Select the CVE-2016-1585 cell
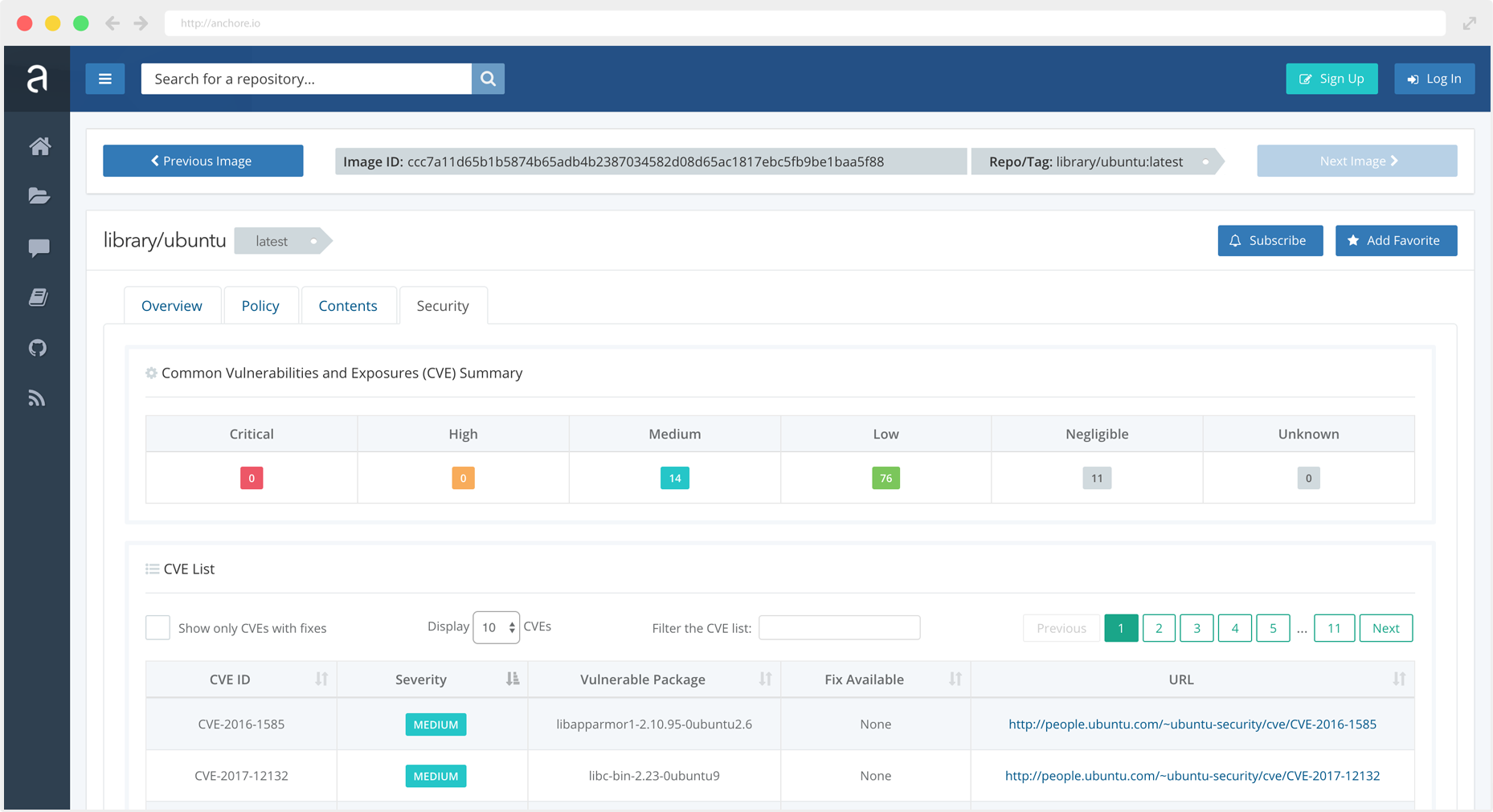The height and width of the screenshot is (812, 1493). [x=241, y=724]
